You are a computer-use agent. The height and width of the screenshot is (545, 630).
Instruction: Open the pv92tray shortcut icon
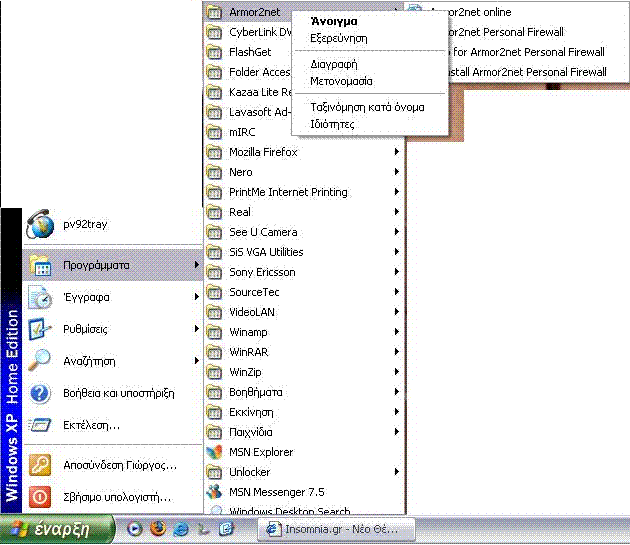click(x=41, y=226)
